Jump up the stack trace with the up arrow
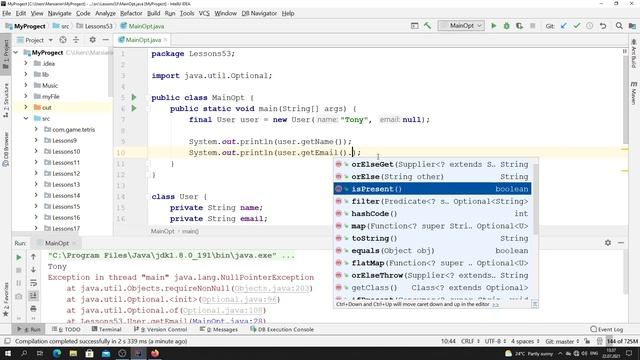The image size is (640, 360). tap(33, 257)
